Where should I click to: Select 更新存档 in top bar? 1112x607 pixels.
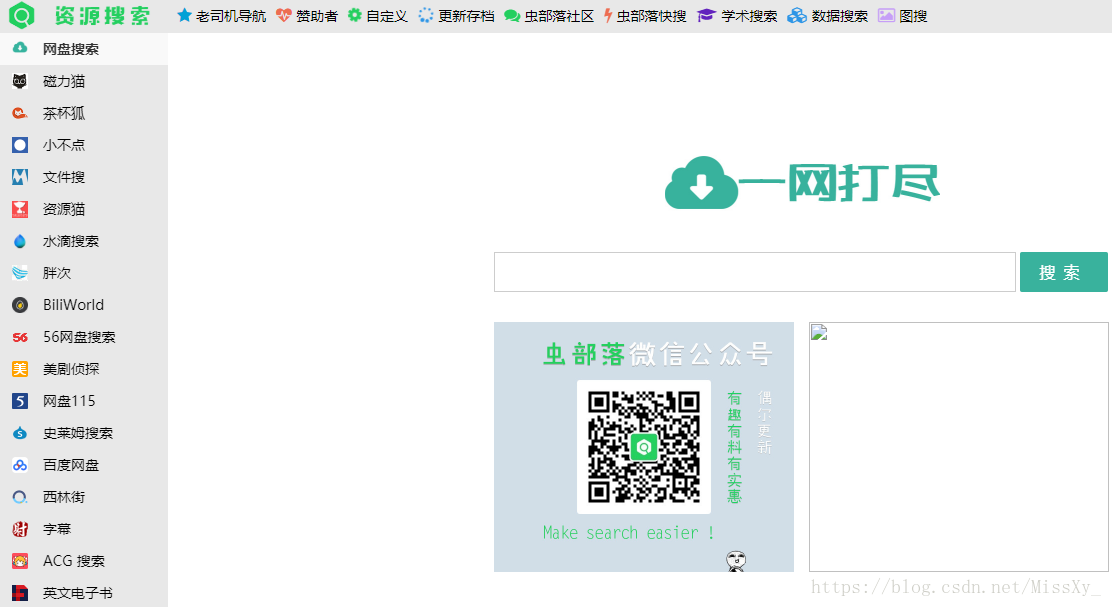click(466, 16)
